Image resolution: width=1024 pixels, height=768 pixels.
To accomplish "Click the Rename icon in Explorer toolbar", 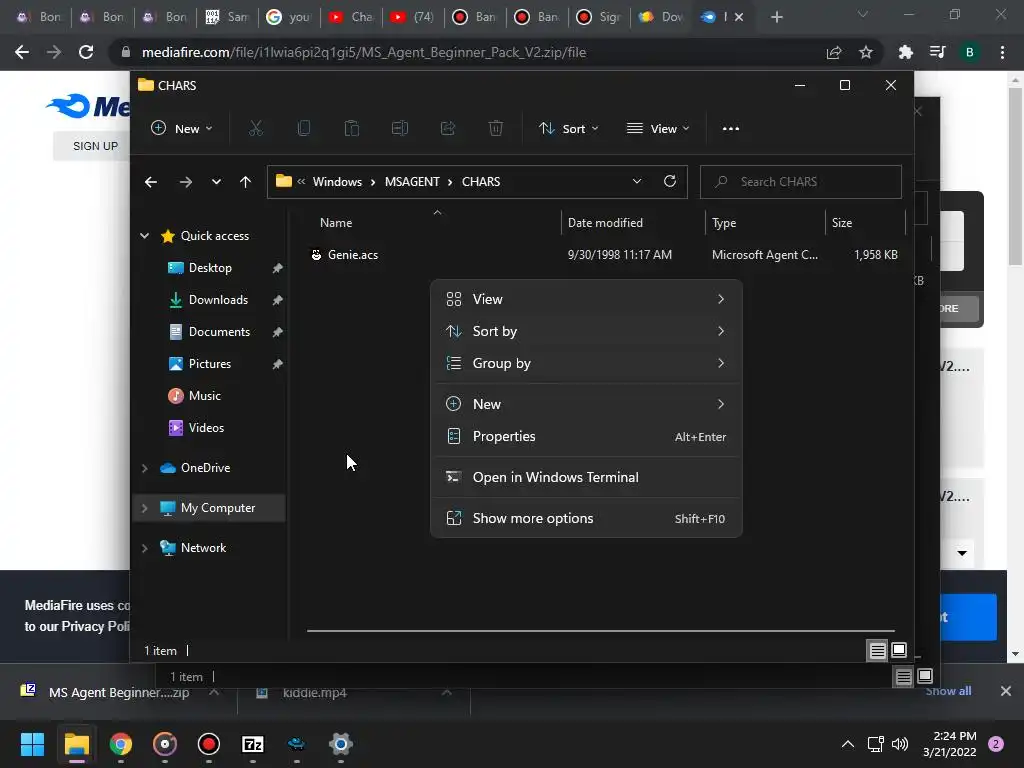I will coord(400,129).
